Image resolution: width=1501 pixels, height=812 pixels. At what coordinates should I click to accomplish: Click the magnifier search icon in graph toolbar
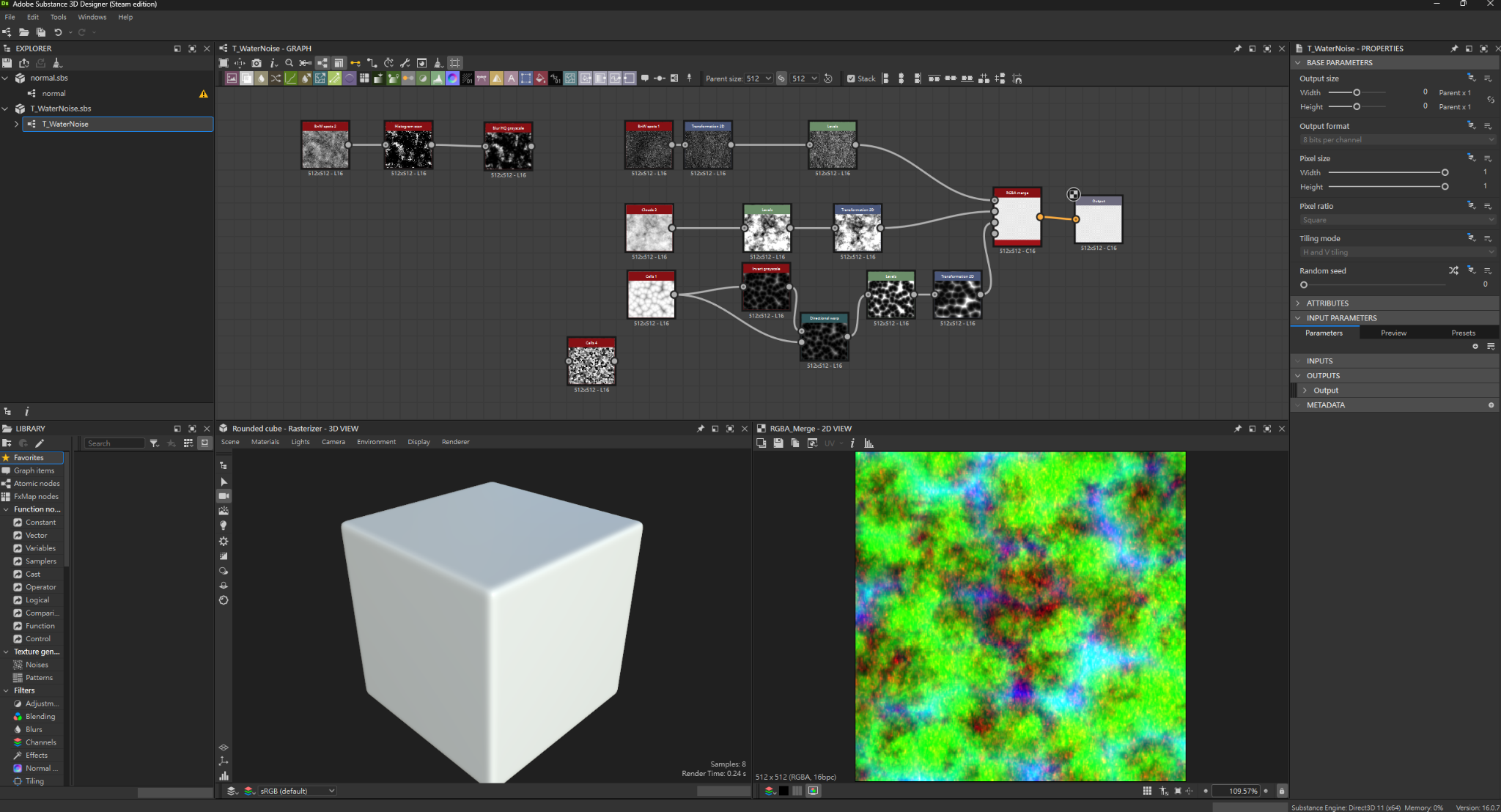click(289, 63)
